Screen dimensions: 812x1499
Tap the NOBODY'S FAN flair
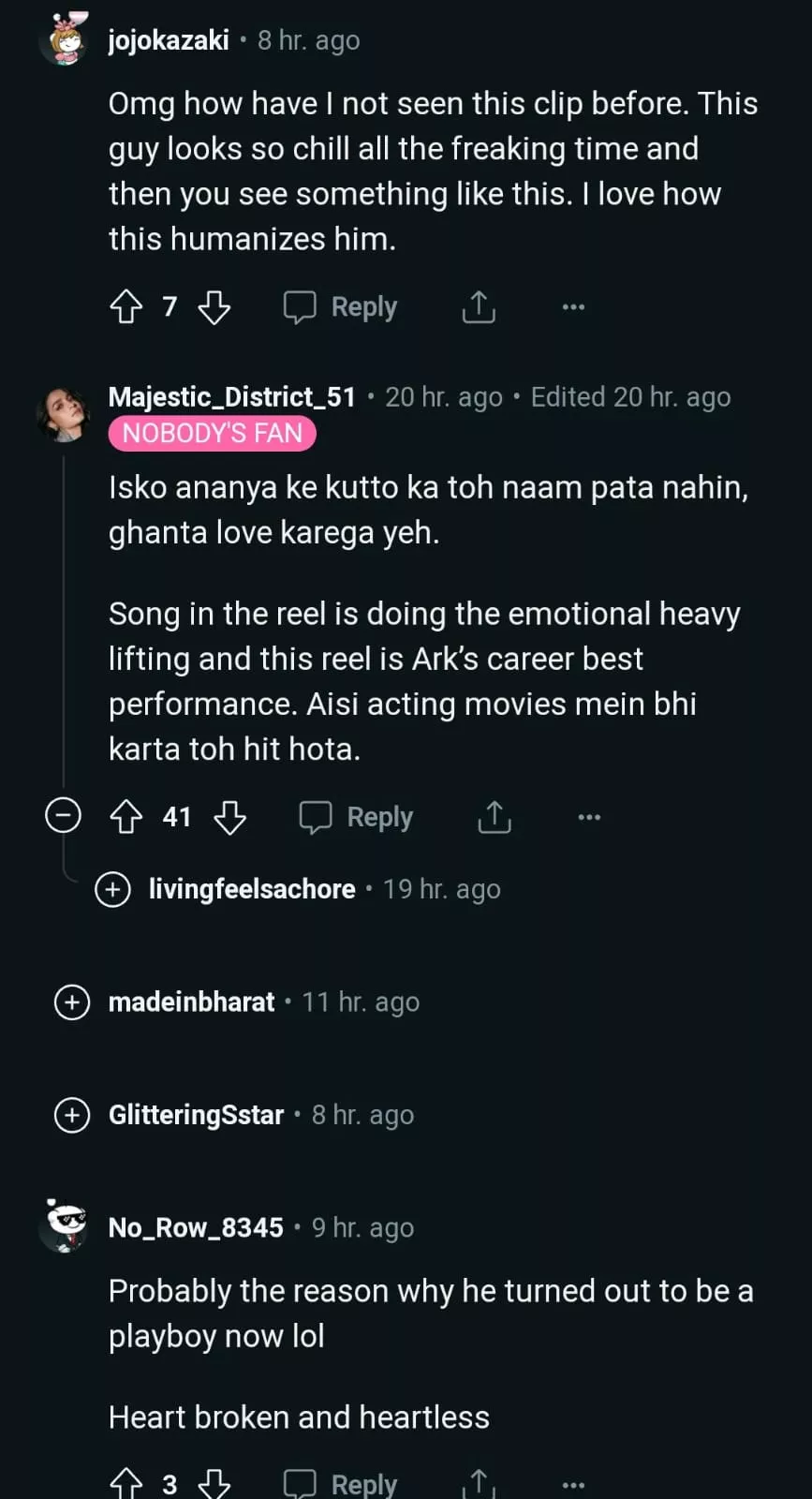[213, 434]
